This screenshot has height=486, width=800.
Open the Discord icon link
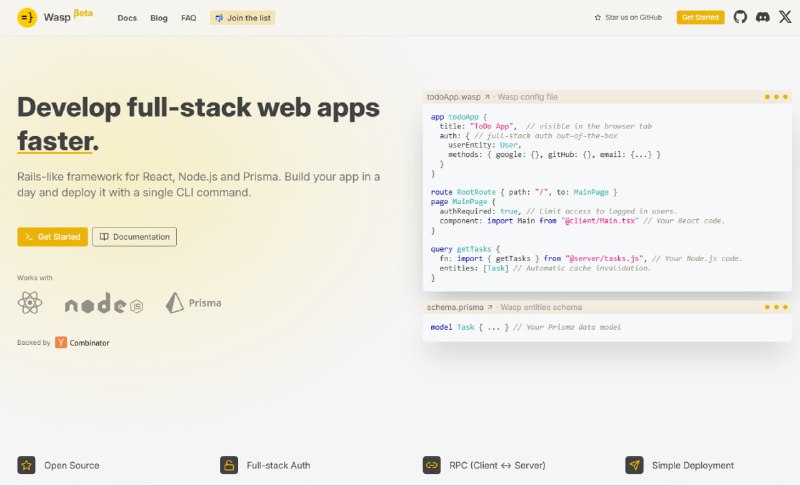click(762, 17)
